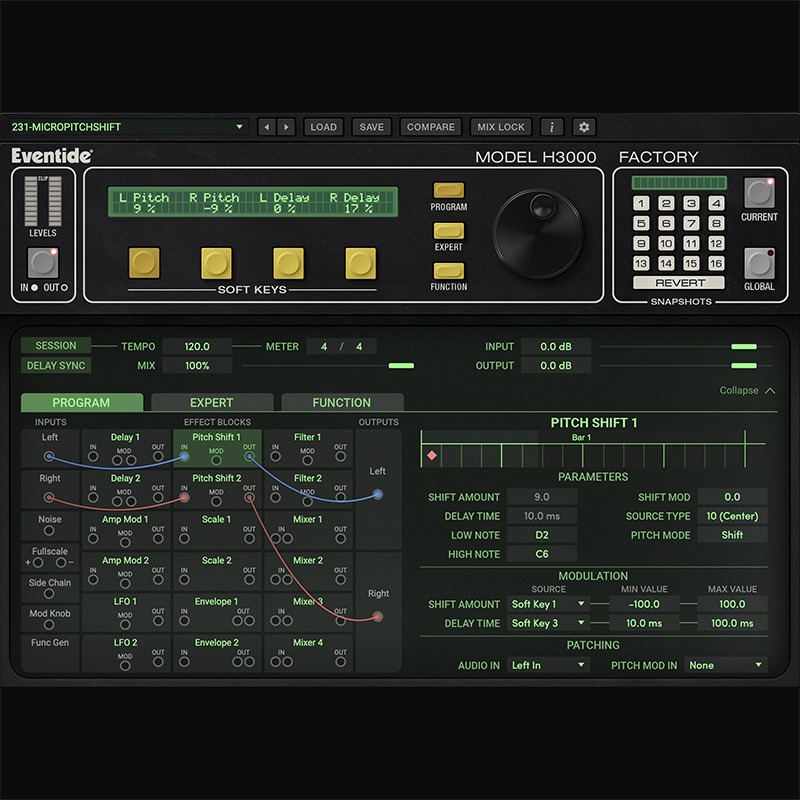Switch to the EXPERT tab

click(x=212, y=402)
